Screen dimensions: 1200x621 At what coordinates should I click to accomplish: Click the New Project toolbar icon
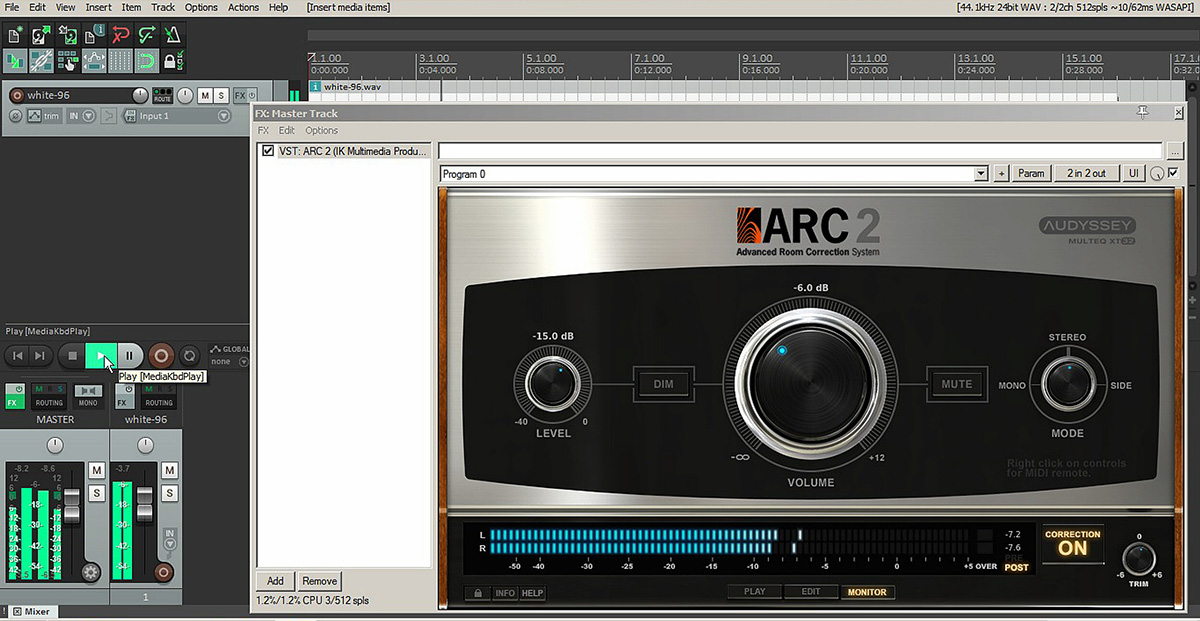pos(15,36)
